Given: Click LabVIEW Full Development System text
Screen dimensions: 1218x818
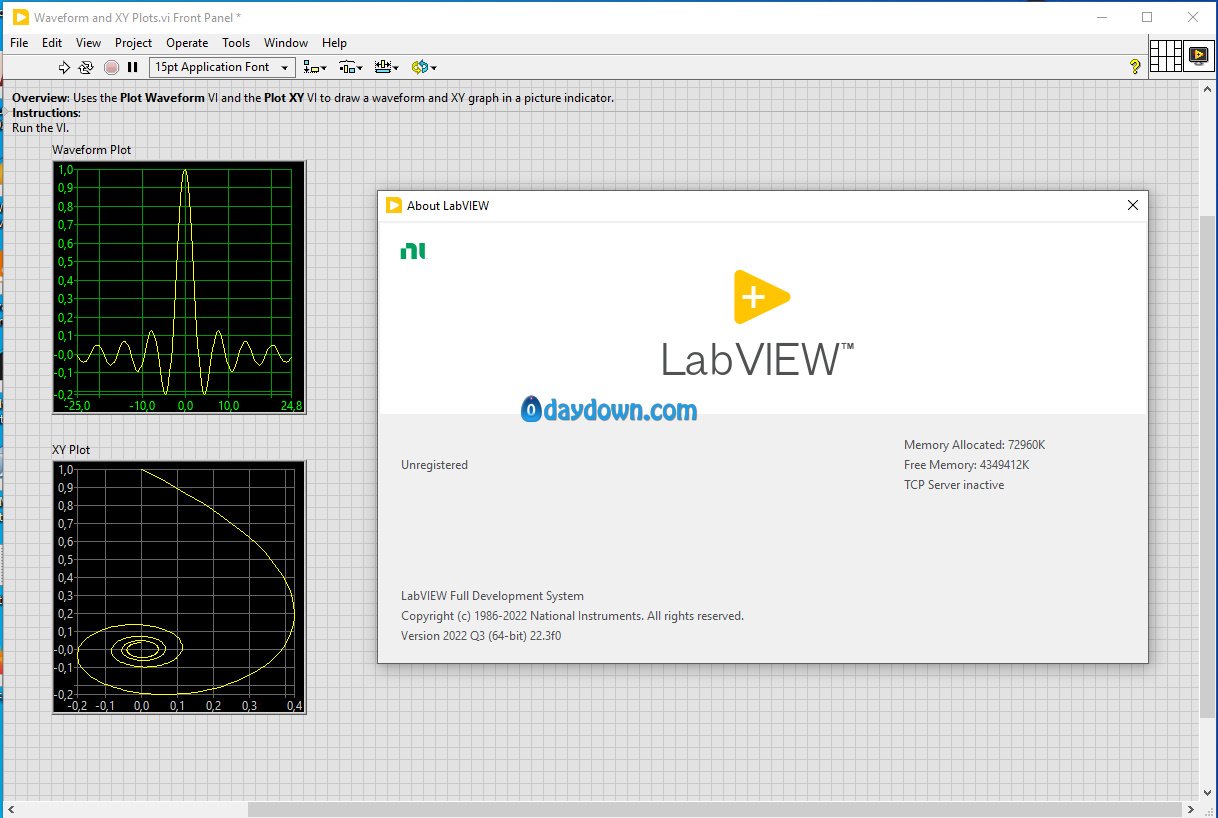Looking at the screenshot, I should [x=492, y=596].
